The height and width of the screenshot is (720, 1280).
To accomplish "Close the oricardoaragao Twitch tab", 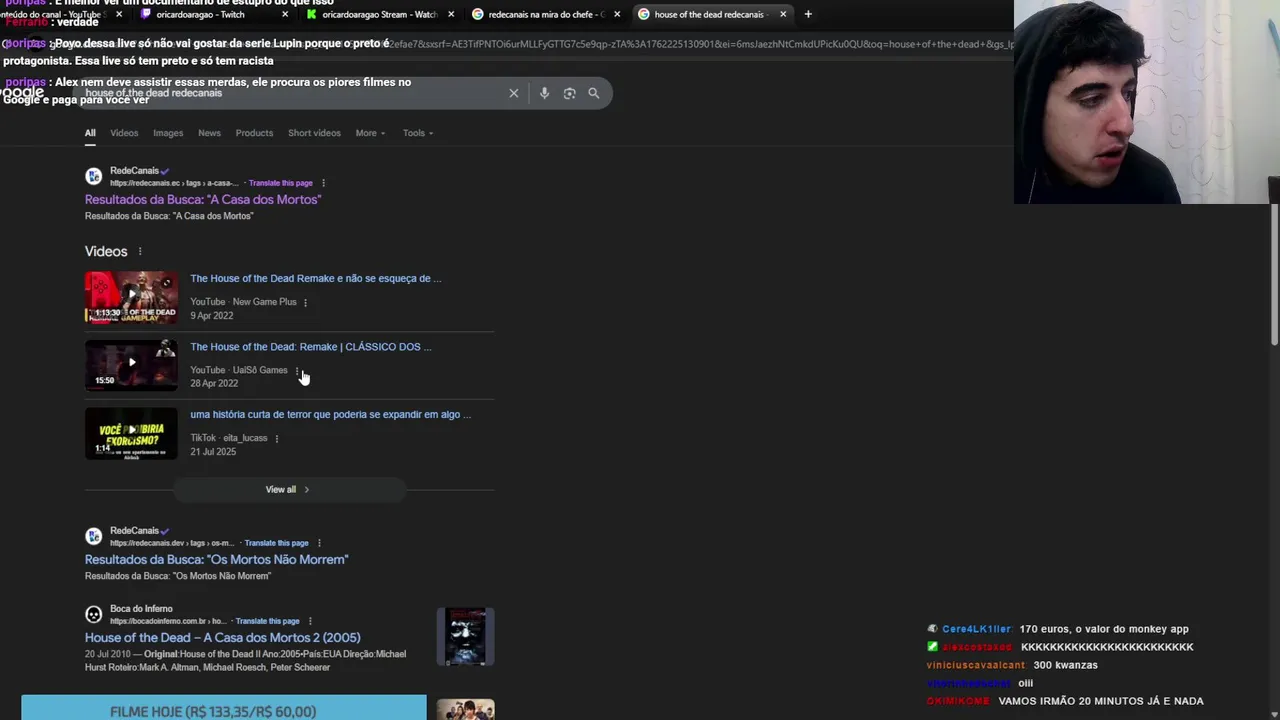I will coord(285,14).
